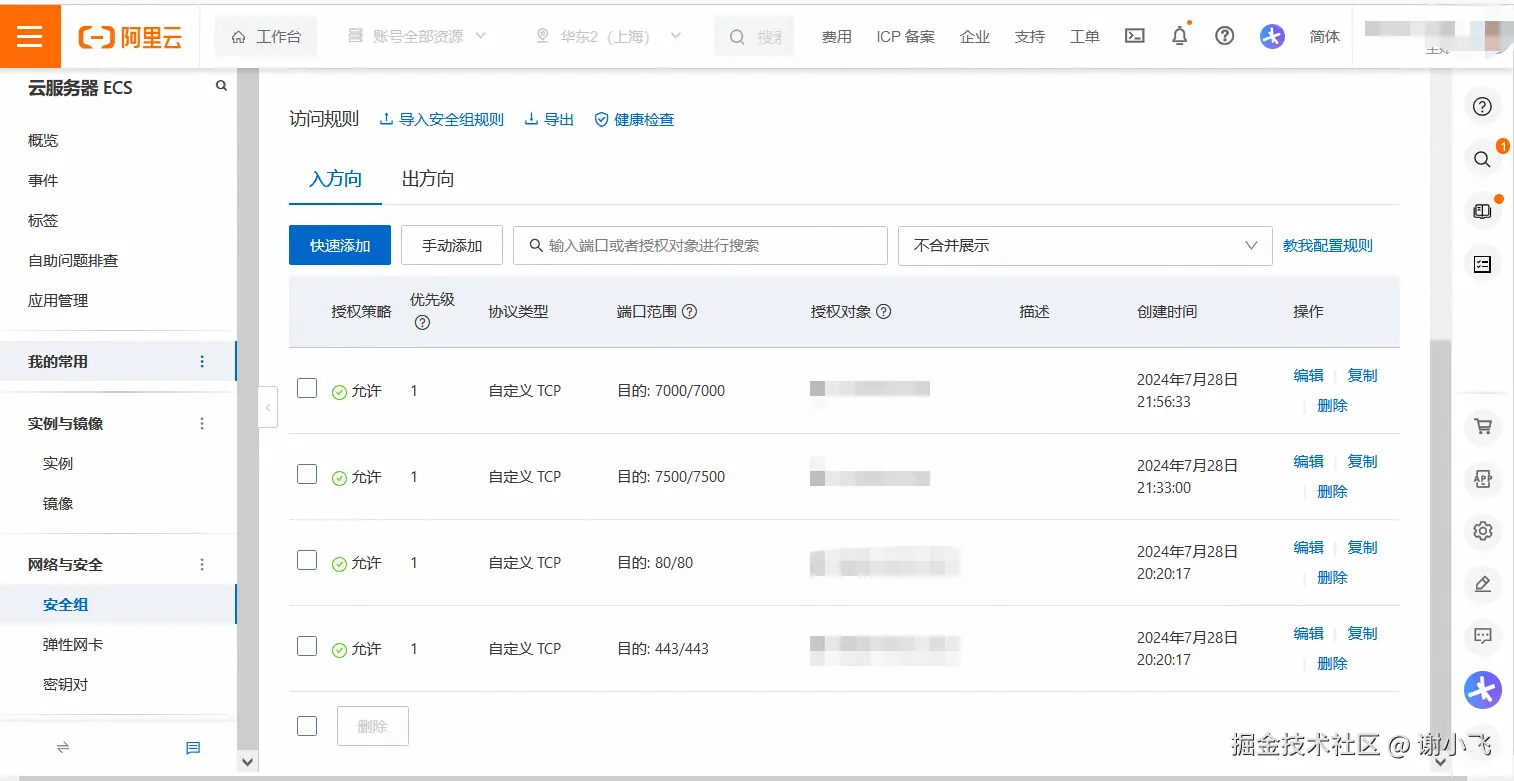This screenshot has height=781, width=1514.
Task: Open the 企业 menu
Action: [975, 36]
